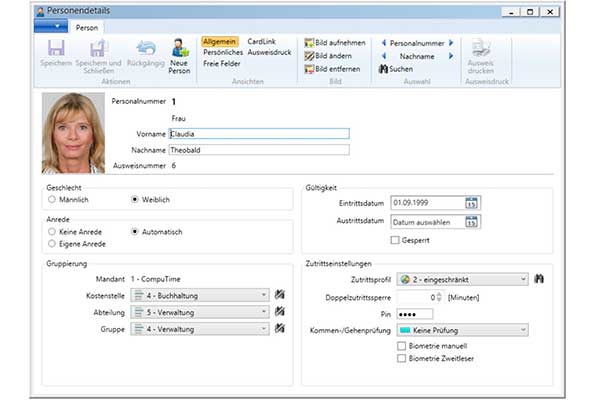Click the Doppelzutrittssperre minutes spinner
The height and width of the screenshot is (400, 600).
[x=440, y=296]
